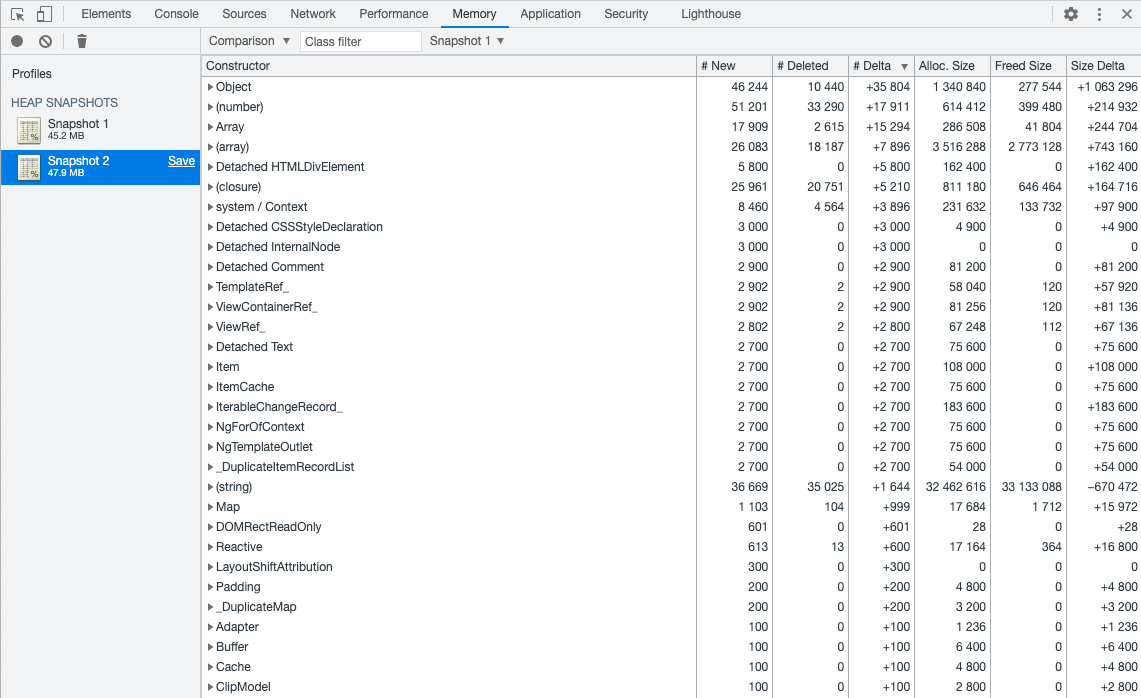The image size is (1141, 698).
Task: Select the inspect element icon
Action: click(15, 14)
